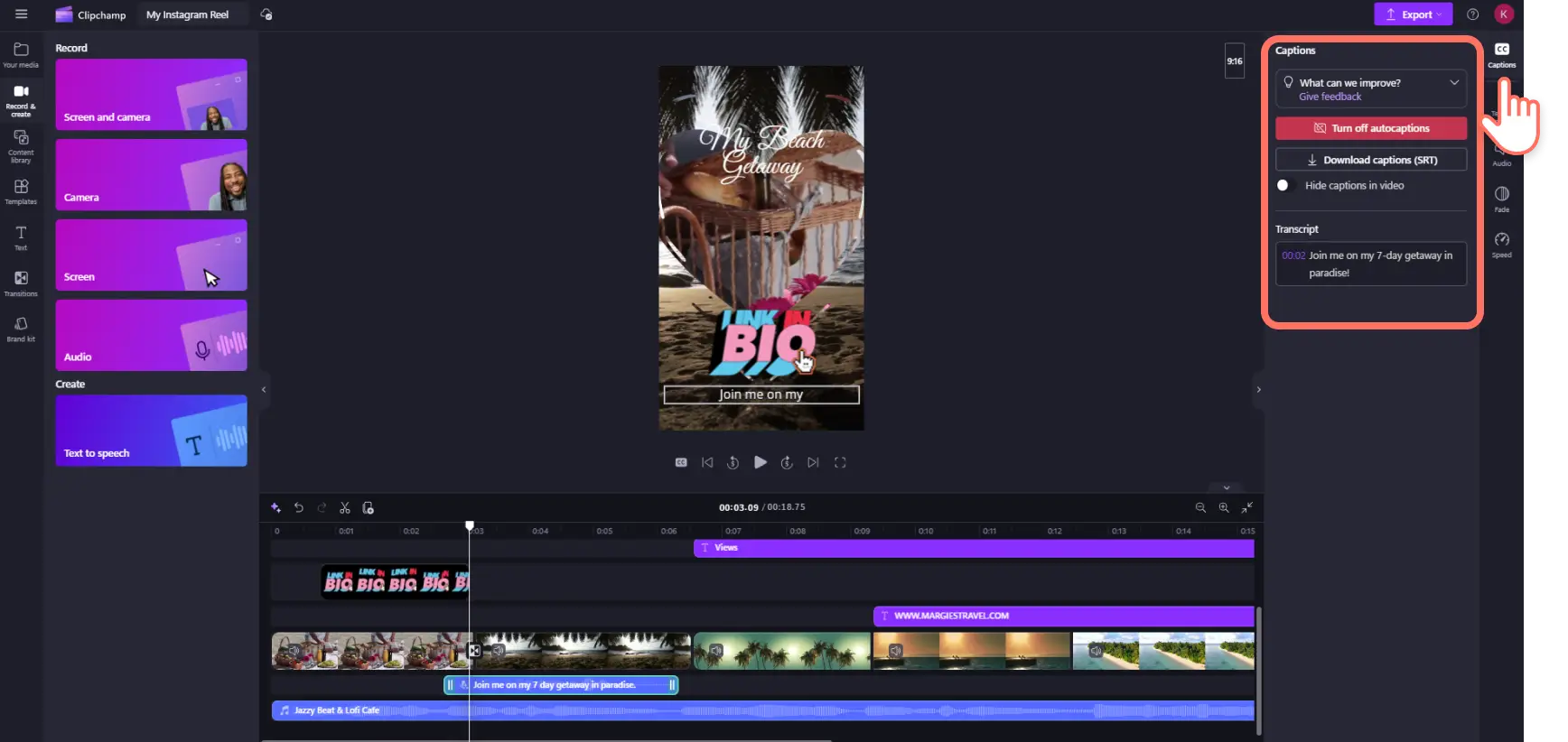Select the Text to speech card
The image size is (1568, 742).
click(x=151, y=431)
